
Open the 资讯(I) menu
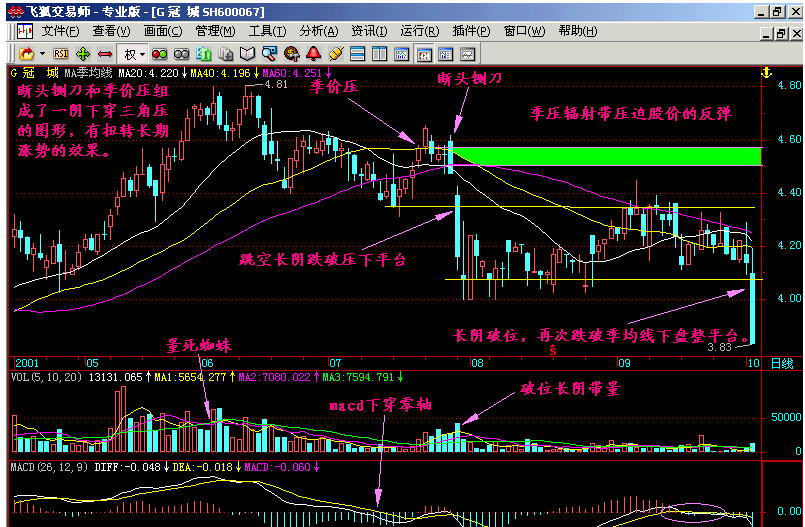pyautogui.click(x=369, y=31)
